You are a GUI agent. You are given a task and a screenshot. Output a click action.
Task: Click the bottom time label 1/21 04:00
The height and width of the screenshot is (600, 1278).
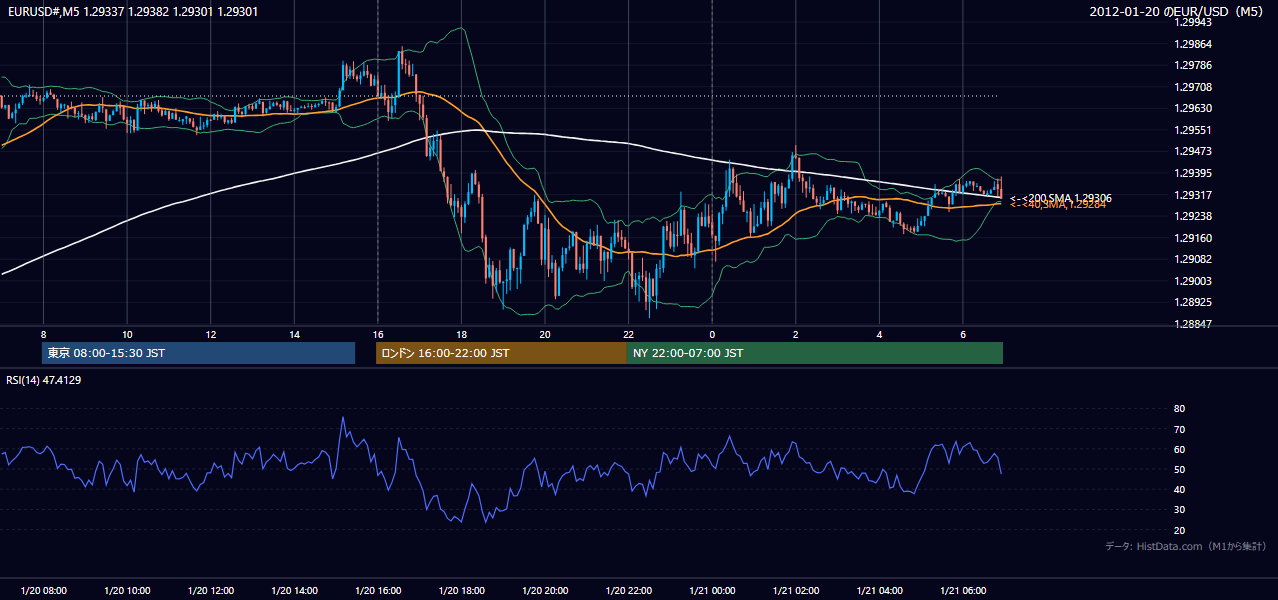[879, 591]
